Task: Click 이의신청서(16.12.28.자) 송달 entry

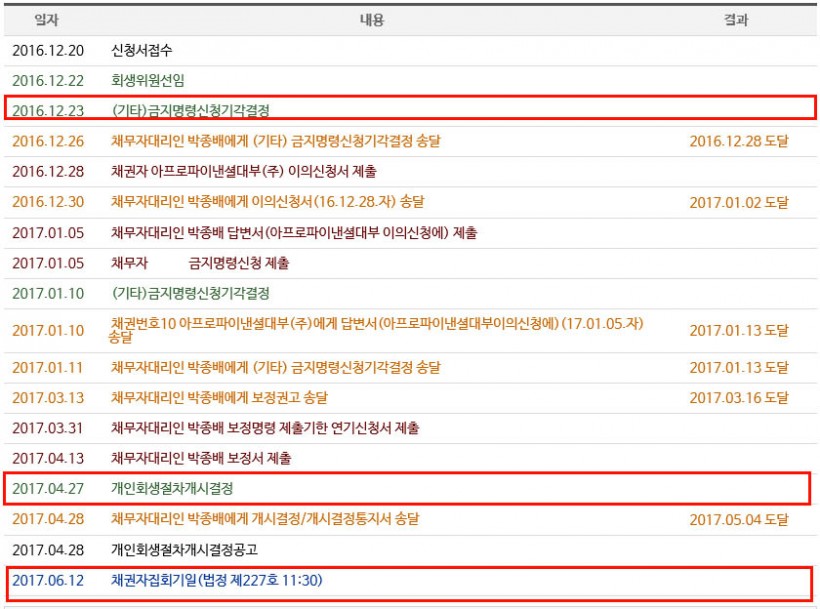Action: [268, 202]
